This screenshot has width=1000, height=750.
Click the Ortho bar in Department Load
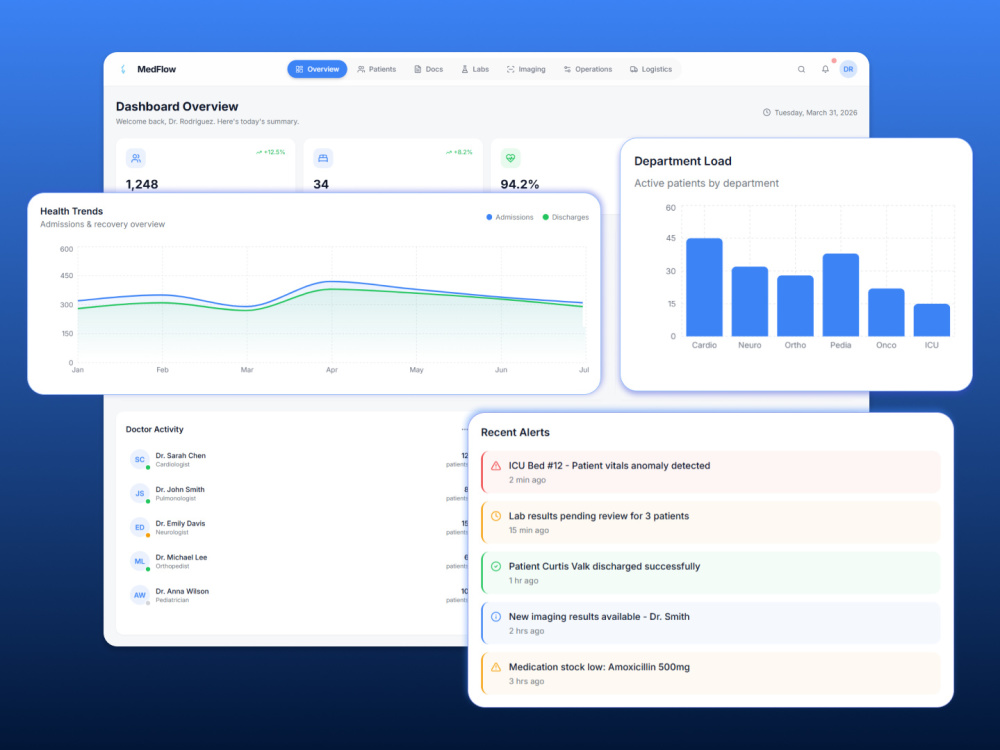pyautogui.click(x=795, y=305)
